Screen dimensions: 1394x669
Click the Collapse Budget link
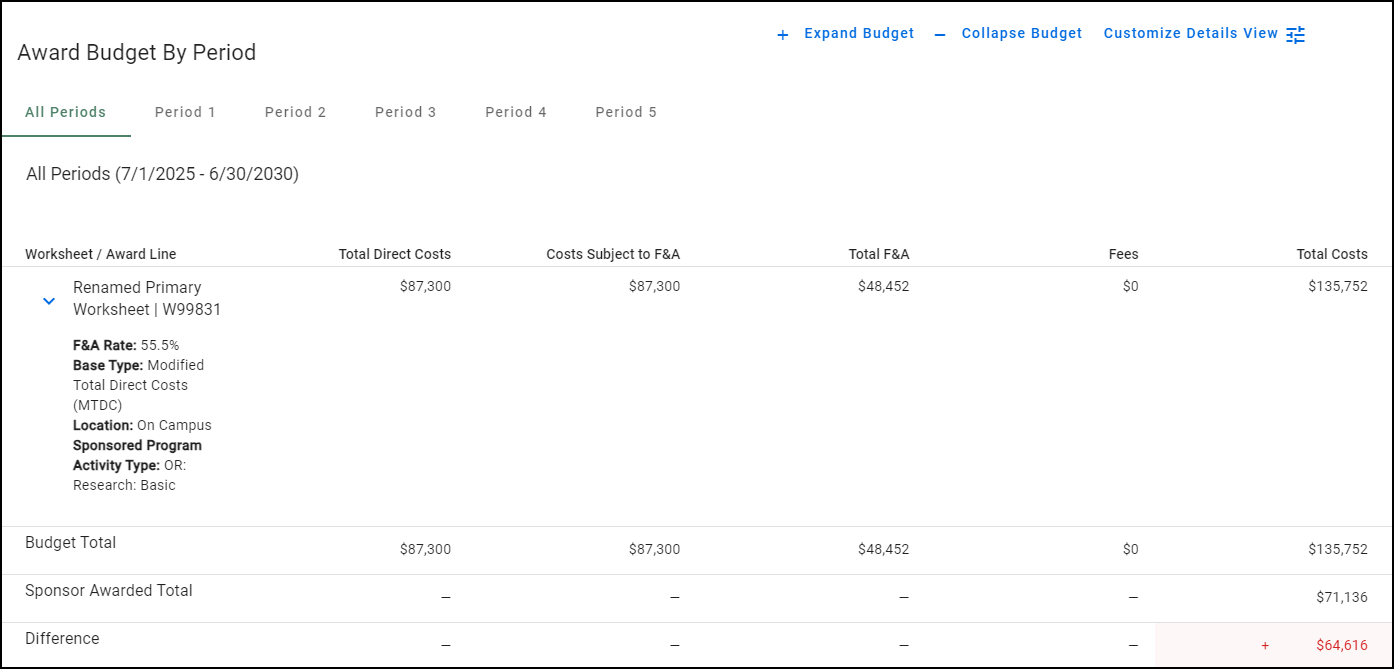(1021, 34)
